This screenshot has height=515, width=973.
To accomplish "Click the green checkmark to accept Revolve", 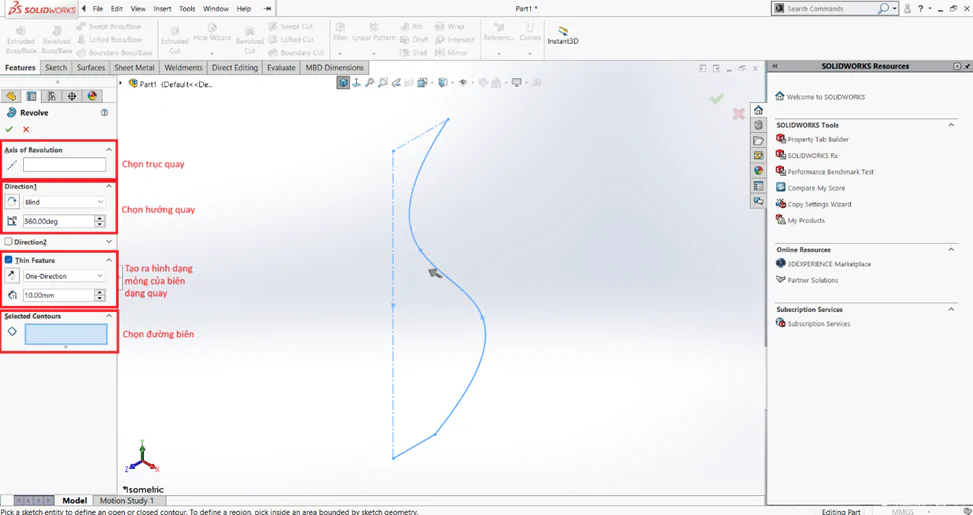I will coord(9,129).
